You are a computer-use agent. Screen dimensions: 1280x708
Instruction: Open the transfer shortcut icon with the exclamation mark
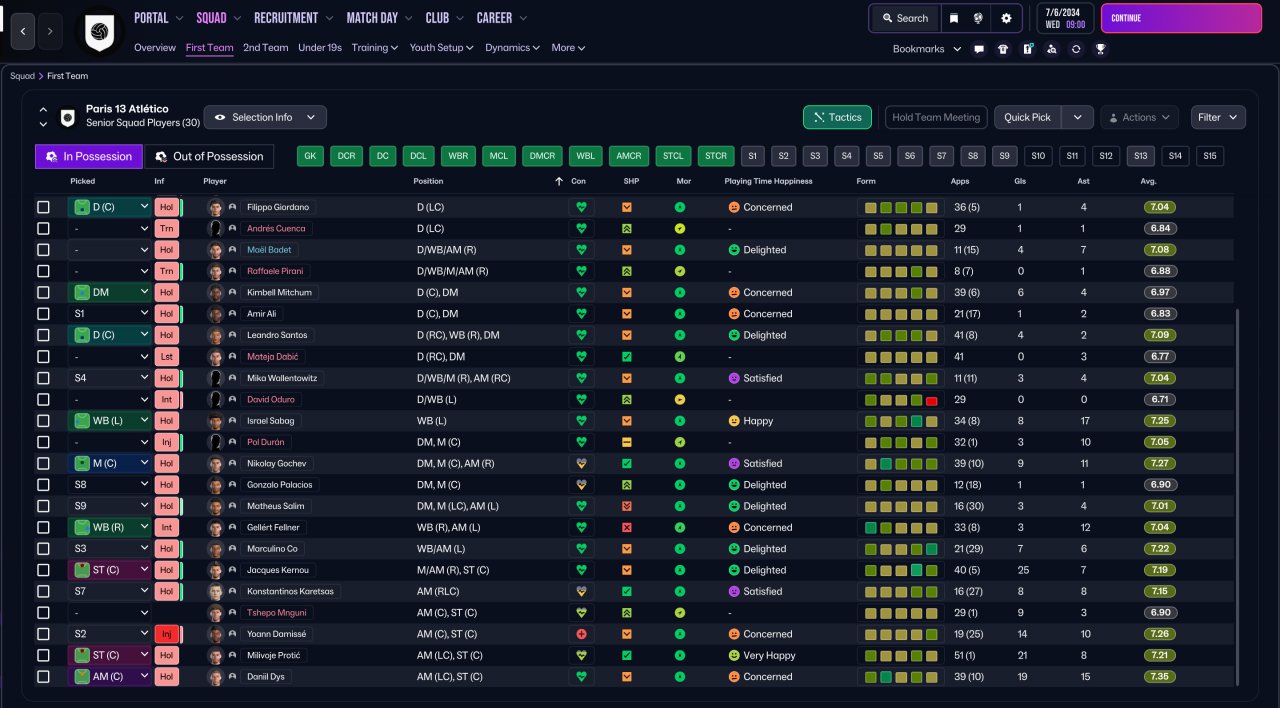coord(1027,48)
